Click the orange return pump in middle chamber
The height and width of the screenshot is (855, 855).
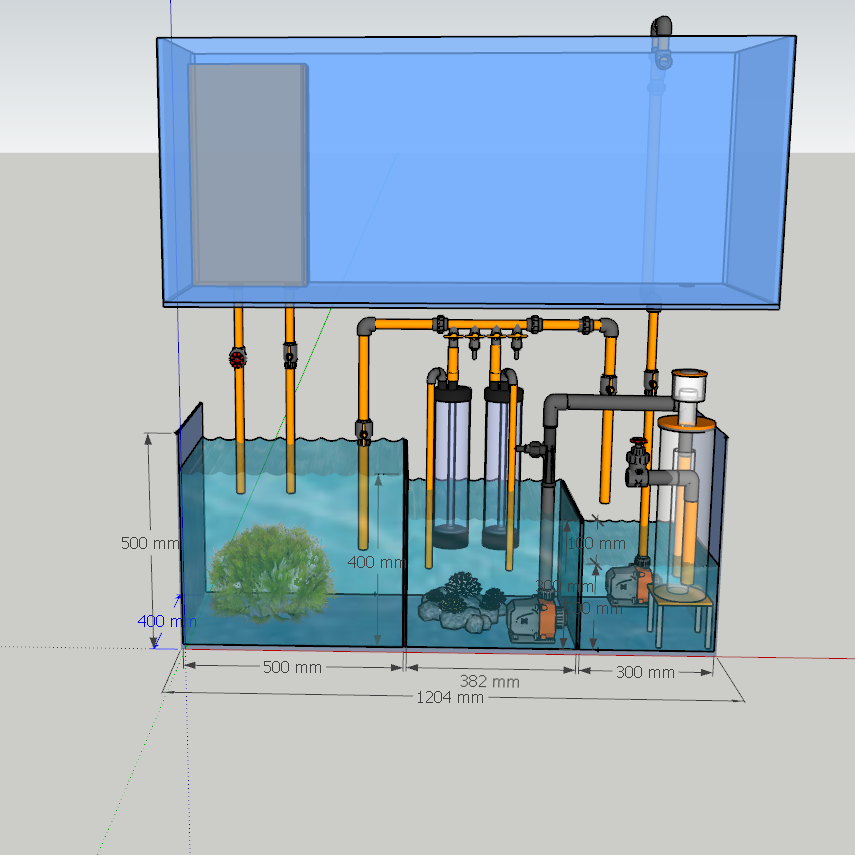pyautogui.click(x=532, y=618)
